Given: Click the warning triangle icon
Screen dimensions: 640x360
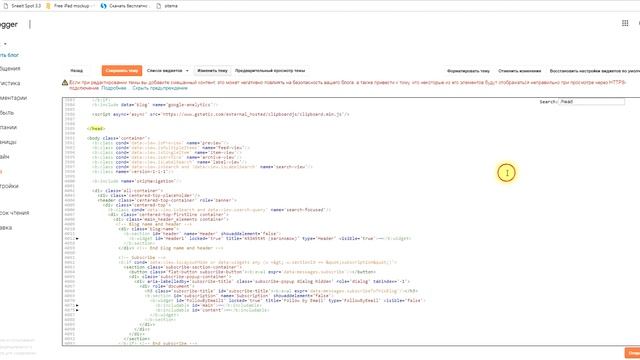Looking at the screenshot, I should [x=65, y=83].
